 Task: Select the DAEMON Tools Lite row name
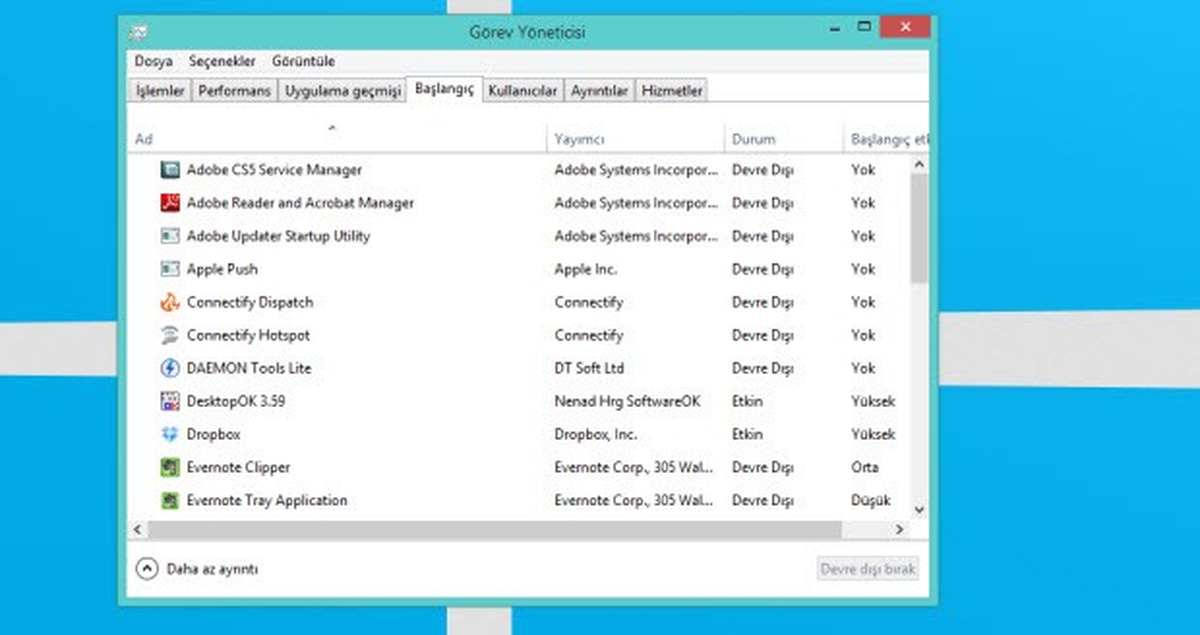coord(249,368)
